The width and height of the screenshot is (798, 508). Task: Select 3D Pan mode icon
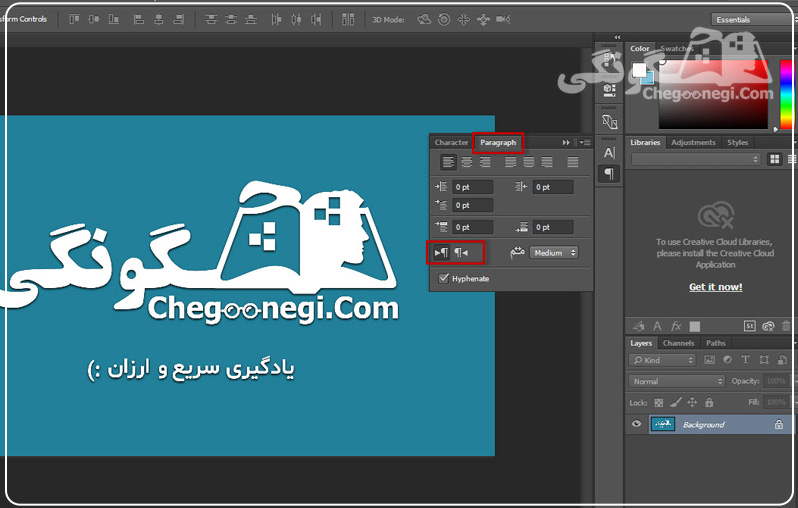463,19
